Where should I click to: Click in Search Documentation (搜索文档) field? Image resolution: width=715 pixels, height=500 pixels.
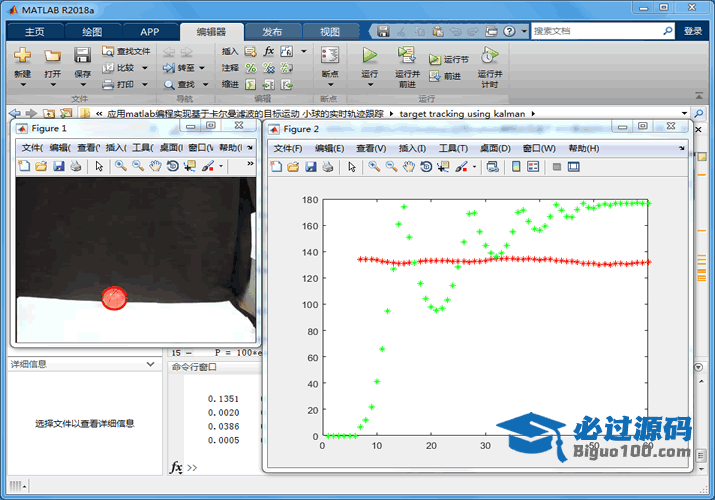[596, 31]
